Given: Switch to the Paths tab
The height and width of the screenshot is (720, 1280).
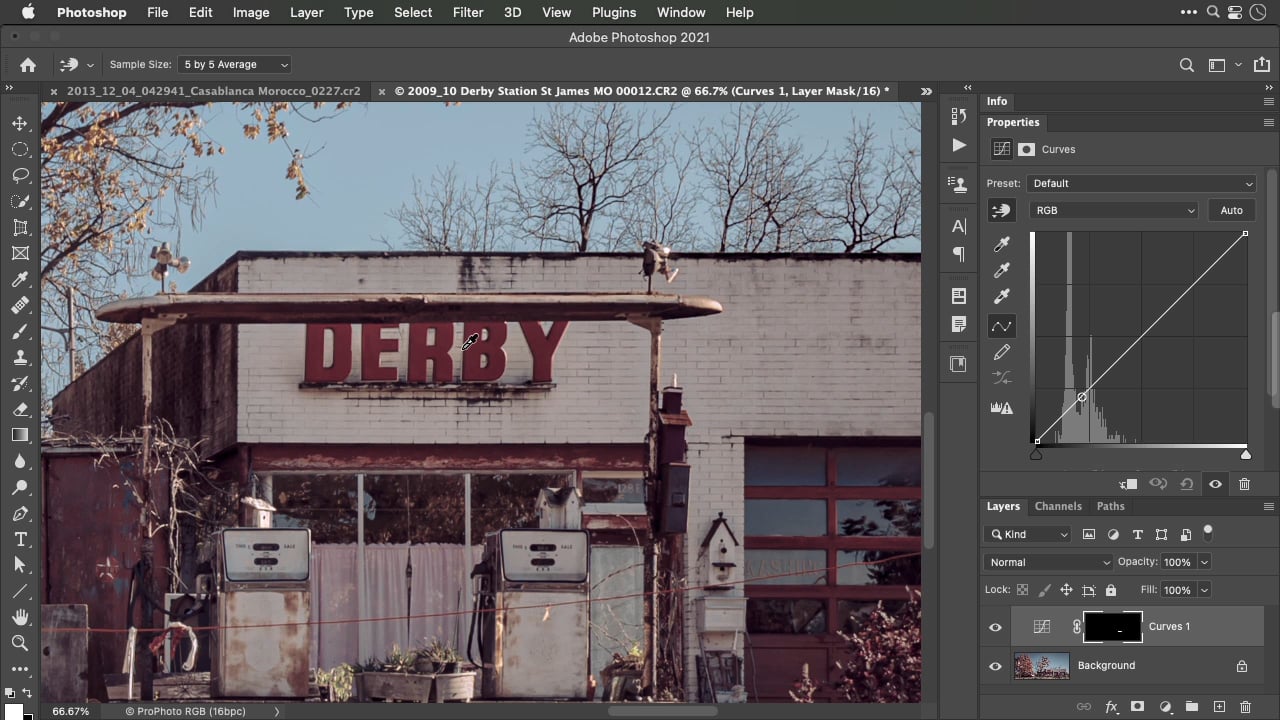Looking at the screenshot, I should click(1110, 506).
